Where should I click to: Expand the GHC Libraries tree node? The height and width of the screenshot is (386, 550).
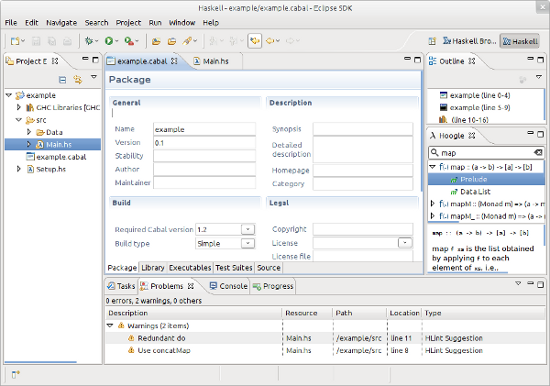click(x=19, y=107)
